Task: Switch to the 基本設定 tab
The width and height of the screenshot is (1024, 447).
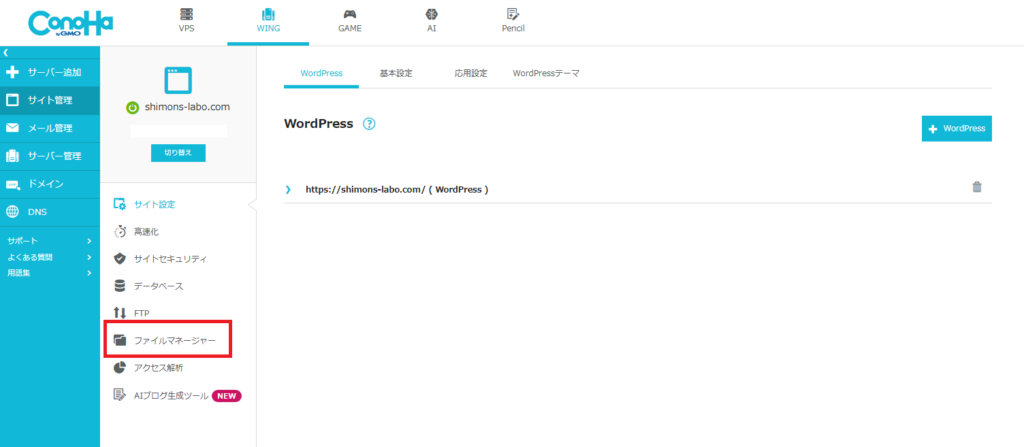Action: click(x=396, y=74)
